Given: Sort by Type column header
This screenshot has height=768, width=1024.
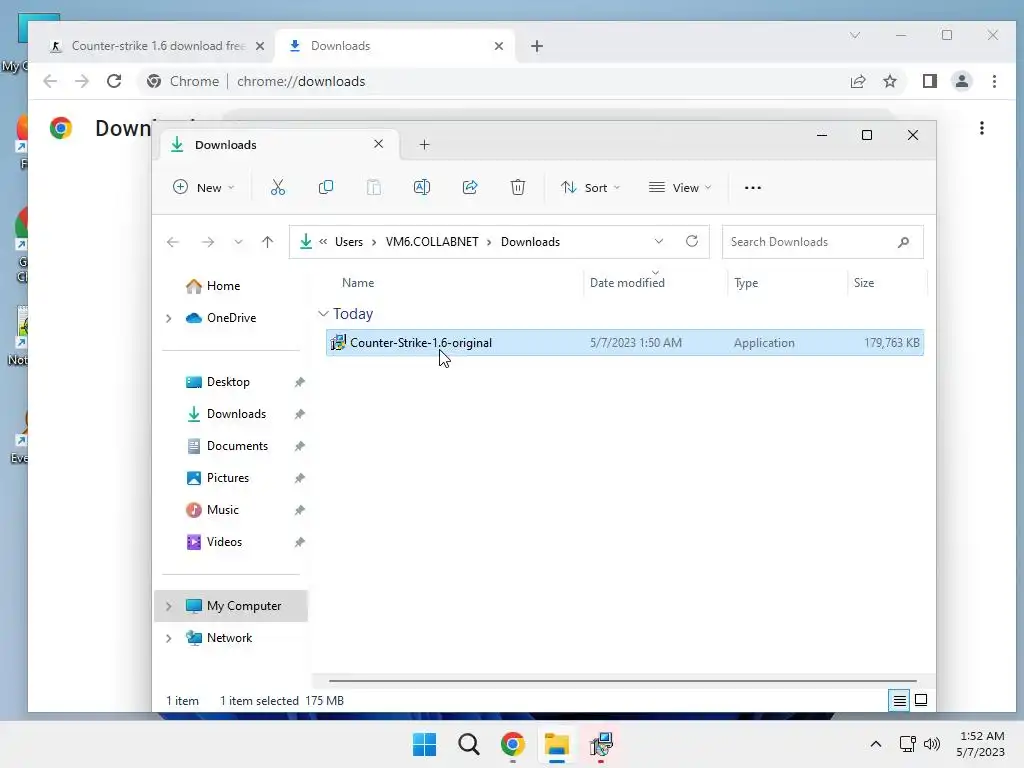Looking at the screenshot, I should pyautogui.click(x=746, y=283).
